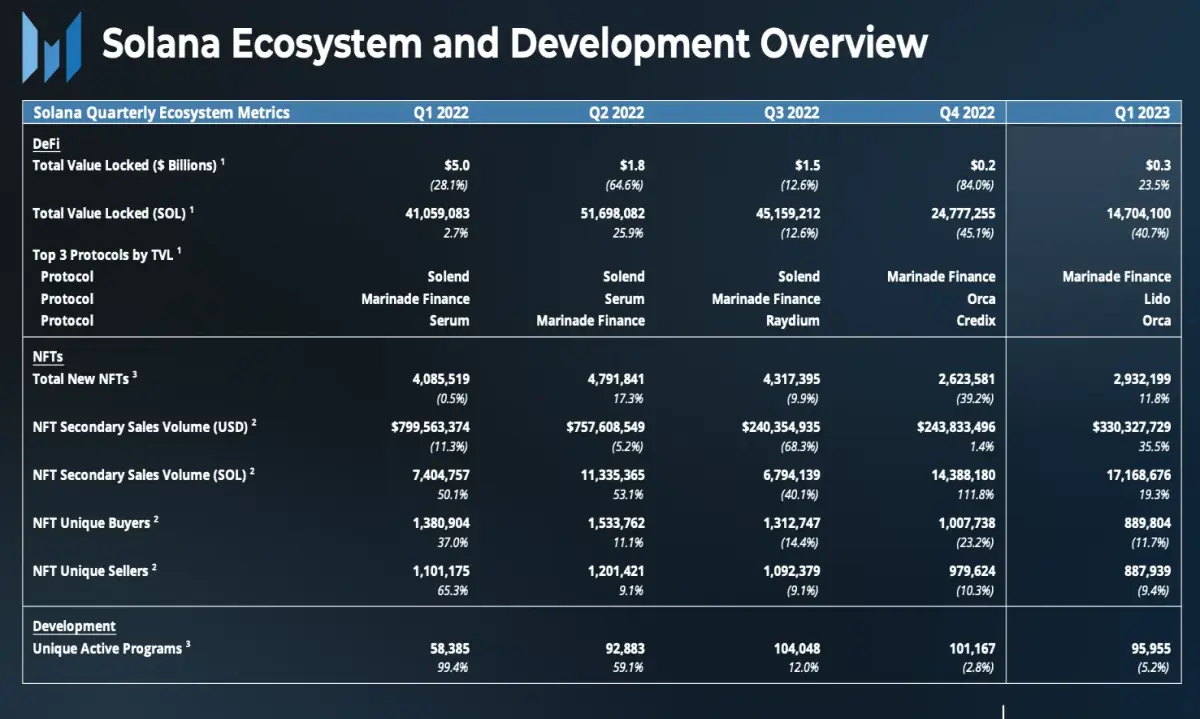Click the "Q4 2022" column header

(967, 113)
